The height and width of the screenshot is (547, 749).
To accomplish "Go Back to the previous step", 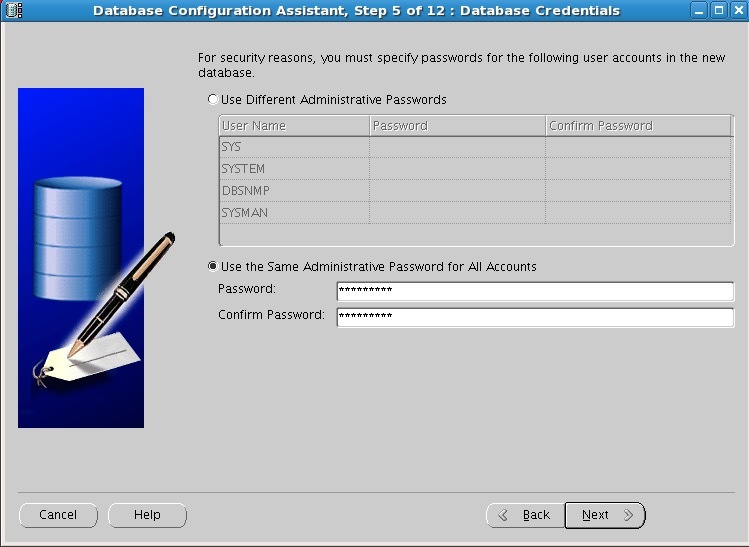I will click(x=525, y=515).
